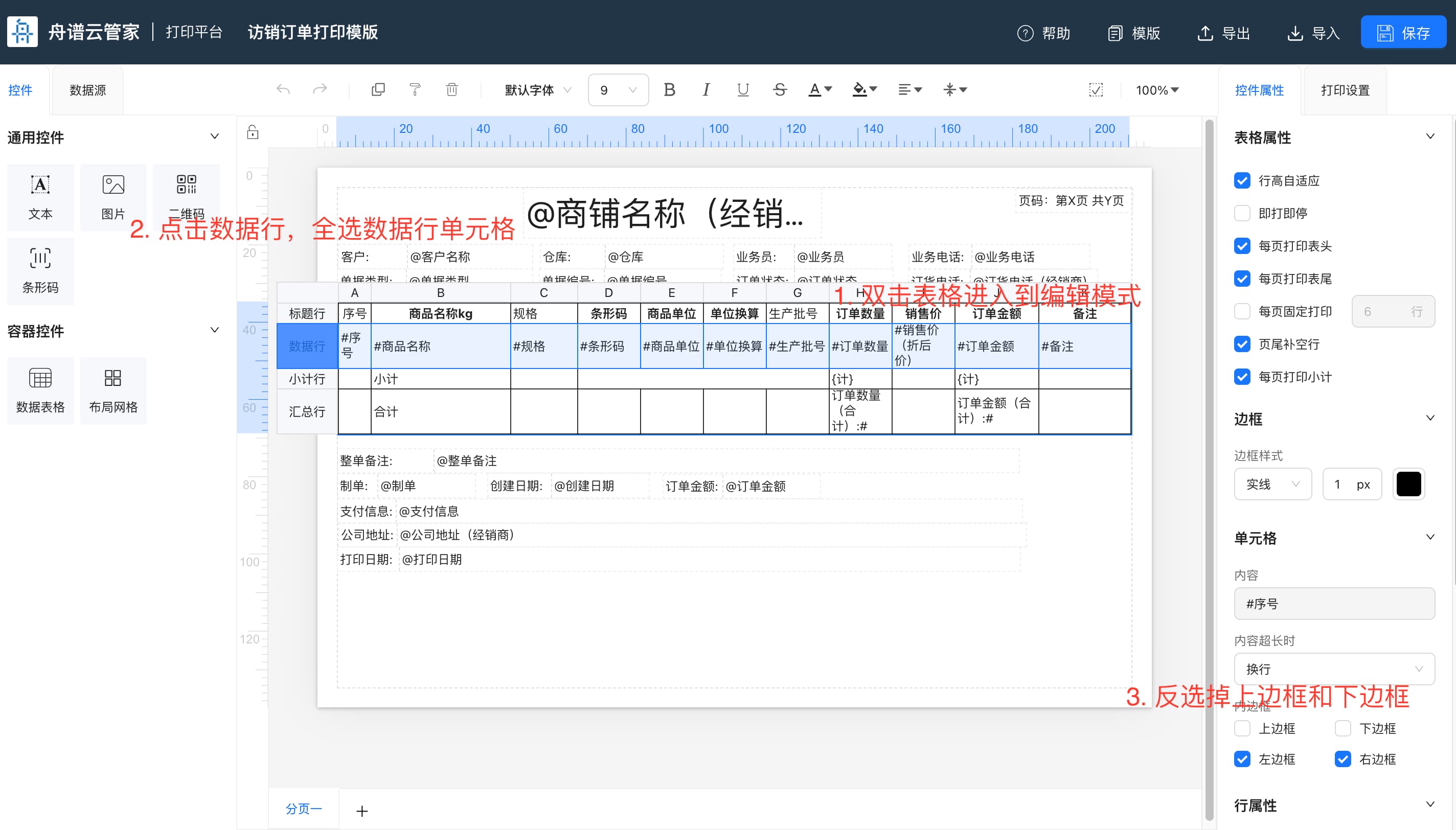Open 实线 border style dropdown
This screenshot has width=1456, height=830.
(x=1272, y=485)
